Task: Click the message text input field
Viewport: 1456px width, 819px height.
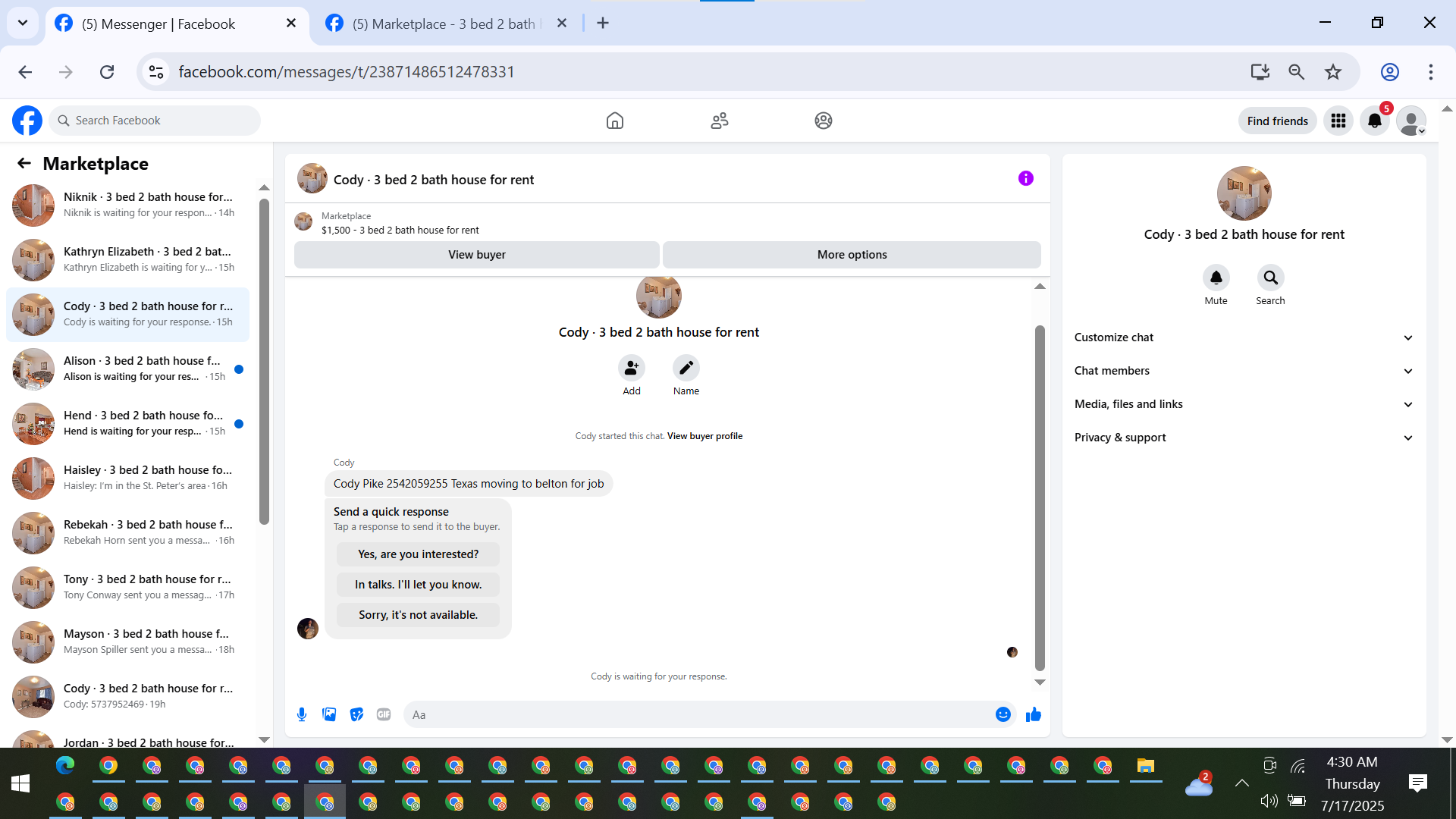Action: tap(698, 714)
